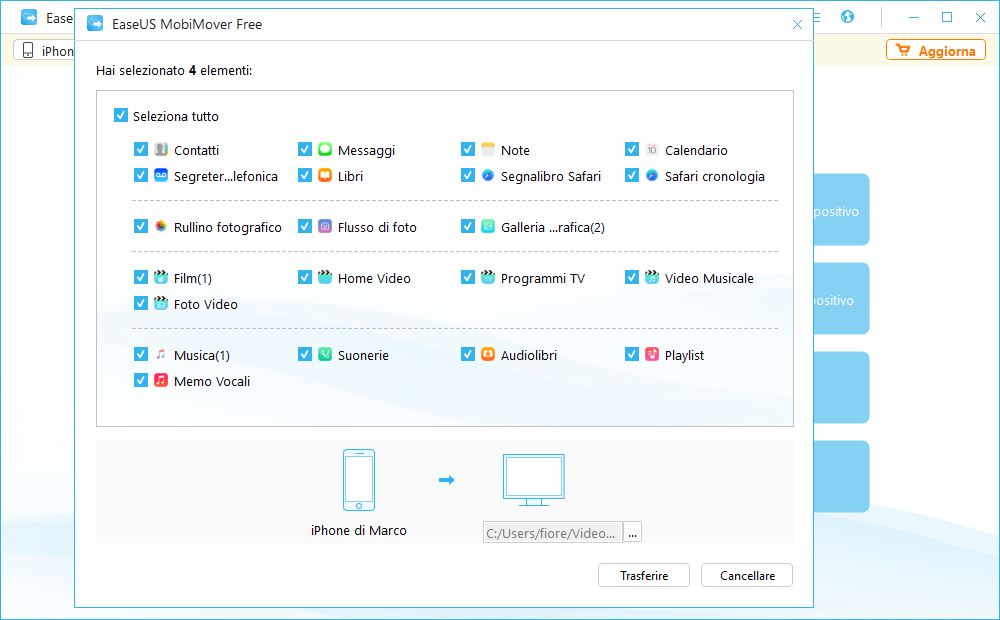Screen dimensions: 1000x620
Task: Click the Home Video icon
Action: (x=325, y=277)
